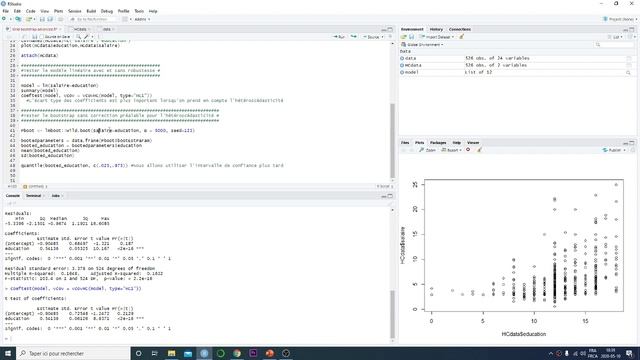
Task: Open the Export dropdown in Plots pane
Action: [x=452, y=150]
